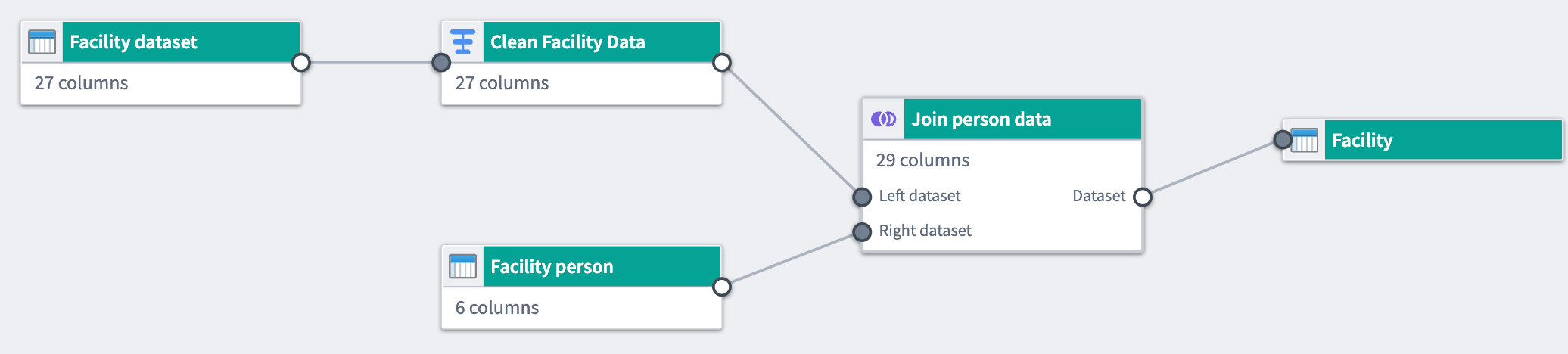1568x354 pixels.
Task: Click the Facility node input port
Action: click(1283, 140)
